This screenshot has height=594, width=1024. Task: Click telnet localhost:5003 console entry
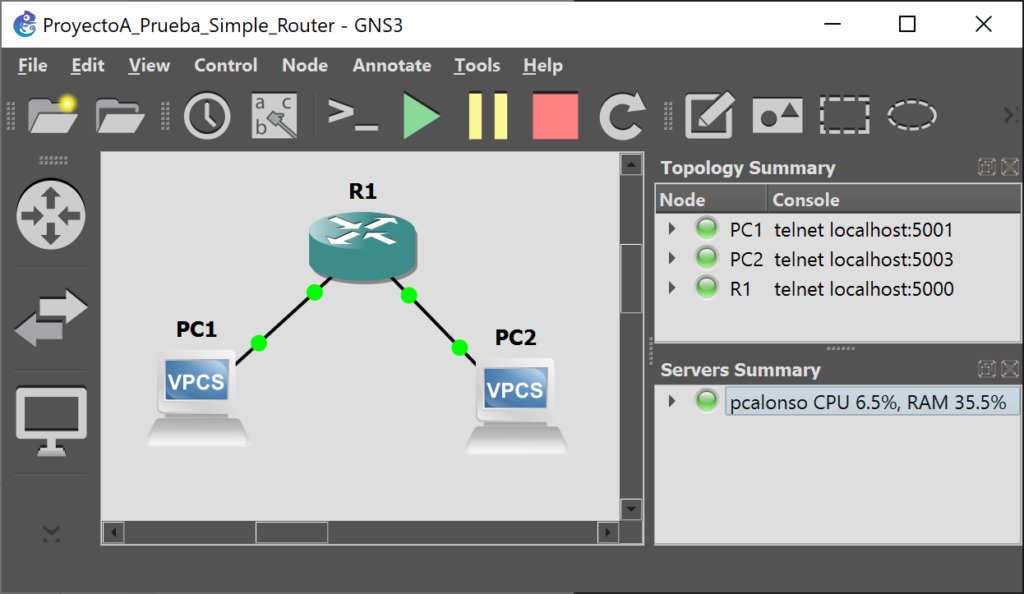pyautogui.click(x=863, y=259)
